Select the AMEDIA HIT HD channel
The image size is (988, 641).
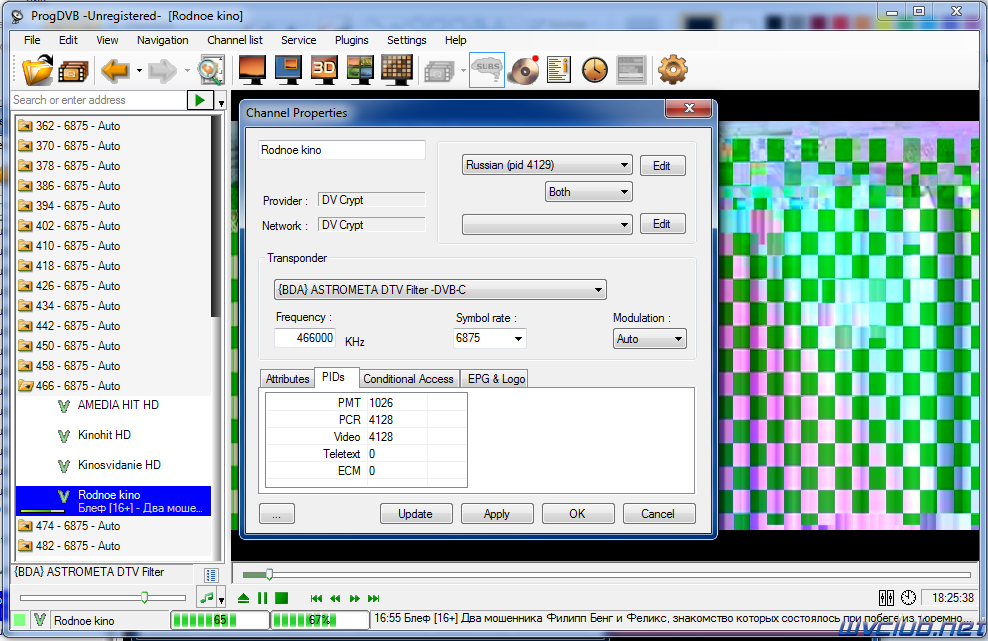pos(118,405)
